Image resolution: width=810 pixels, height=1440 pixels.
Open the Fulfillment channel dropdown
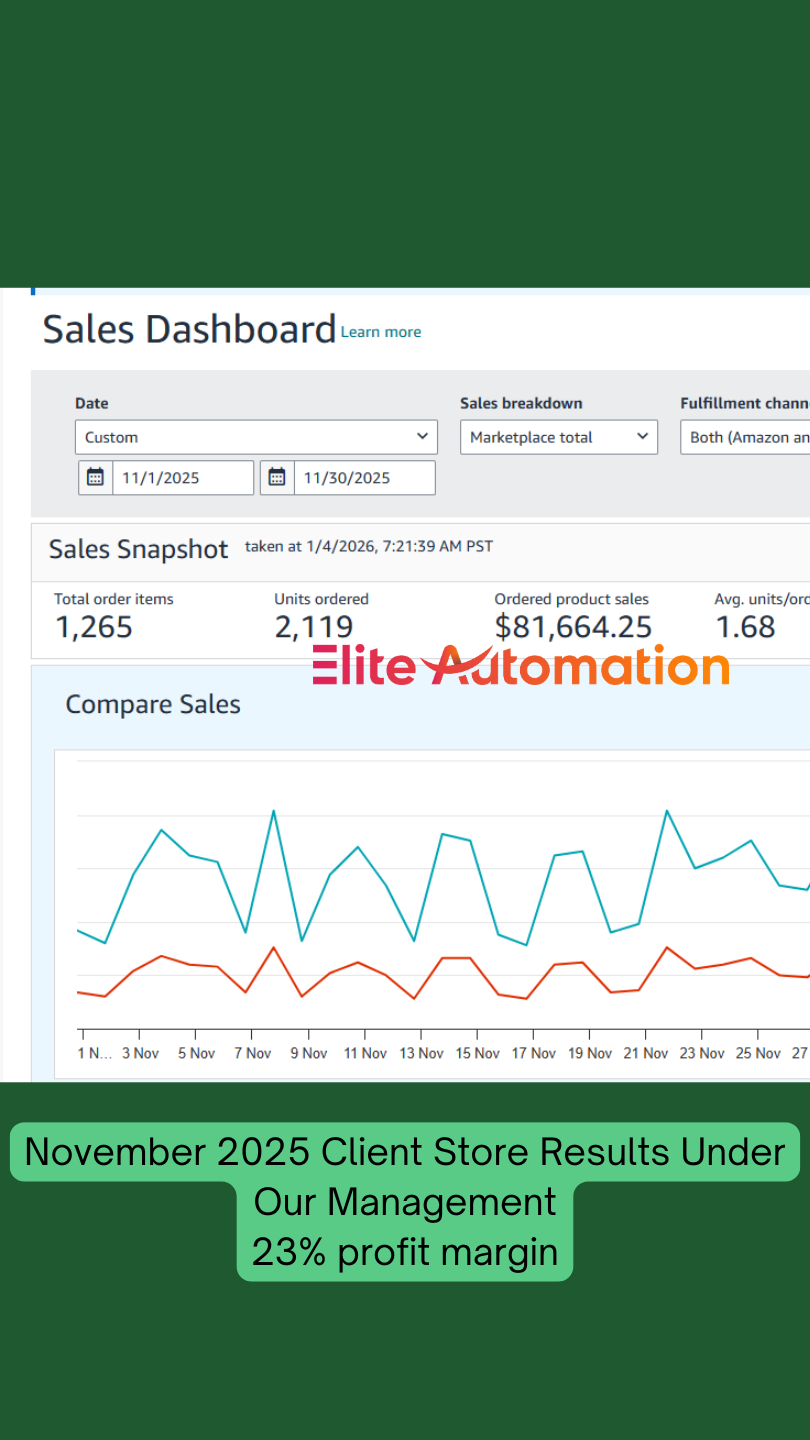(x=745, y=437)
